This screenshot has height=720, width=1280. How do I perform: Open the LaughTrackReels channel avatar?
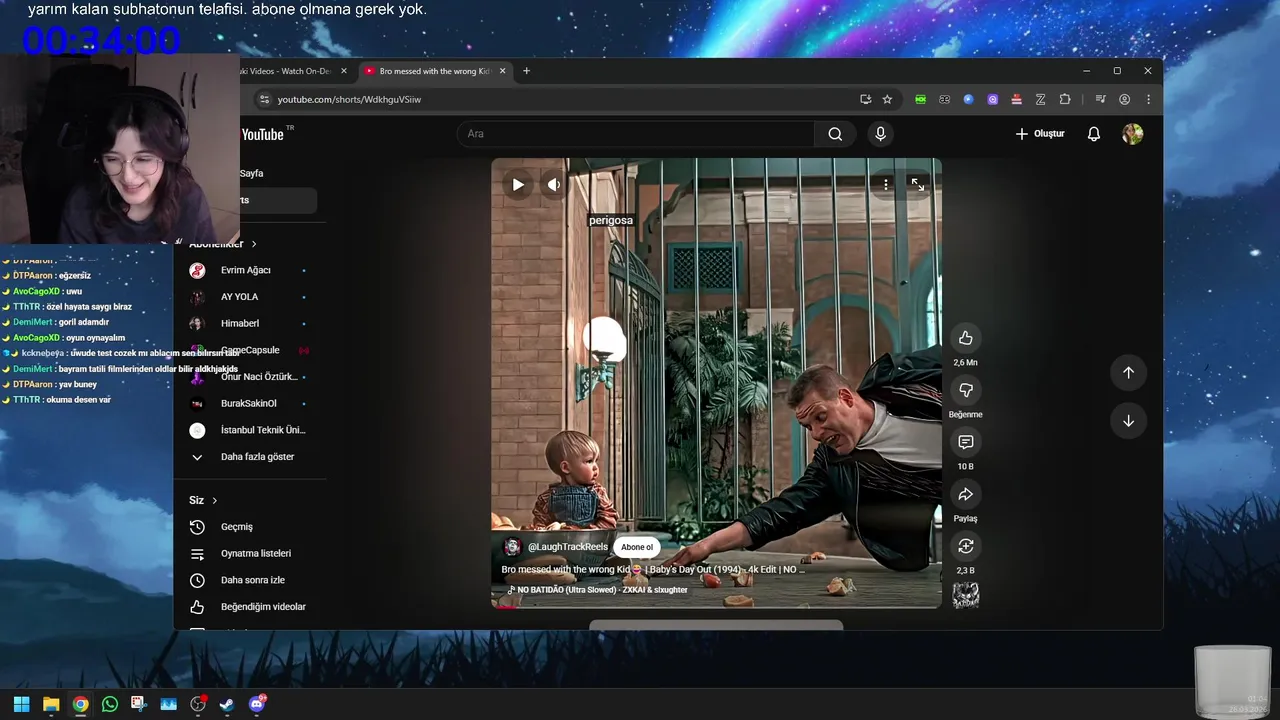(512, 547)
